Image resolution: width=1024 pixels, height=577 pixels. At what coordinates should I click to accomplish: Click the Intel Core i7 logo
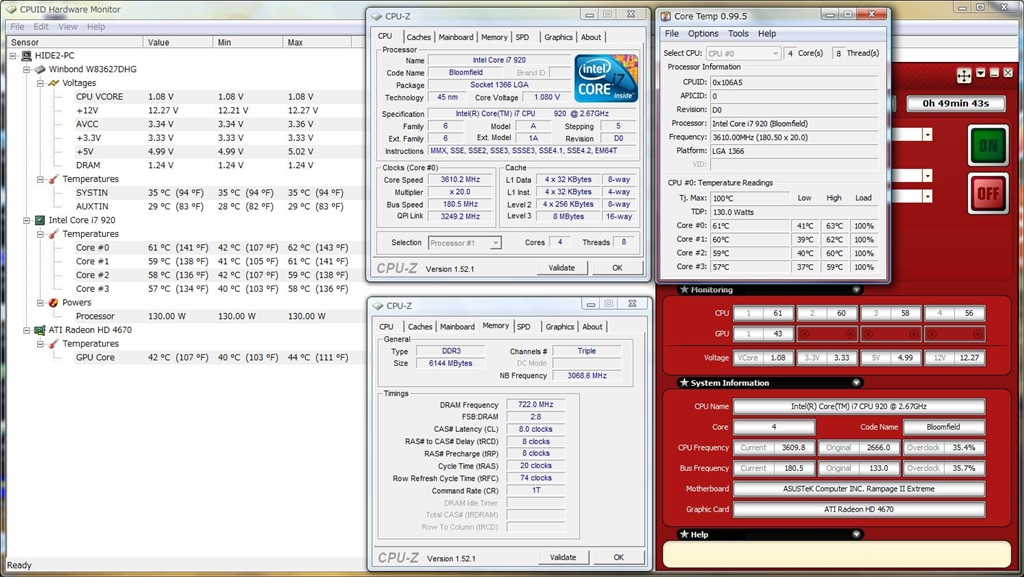click(606, 79)
